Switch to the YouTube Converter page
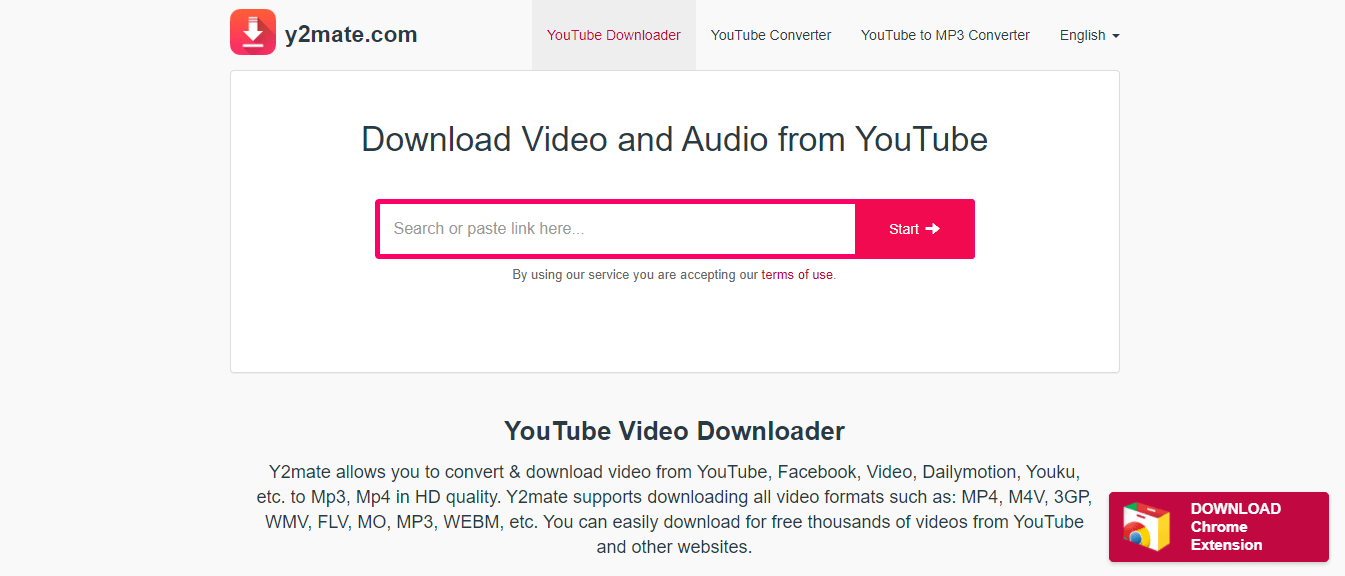The height and width of the screenshot is (576, 1345). tap(770, 35)
